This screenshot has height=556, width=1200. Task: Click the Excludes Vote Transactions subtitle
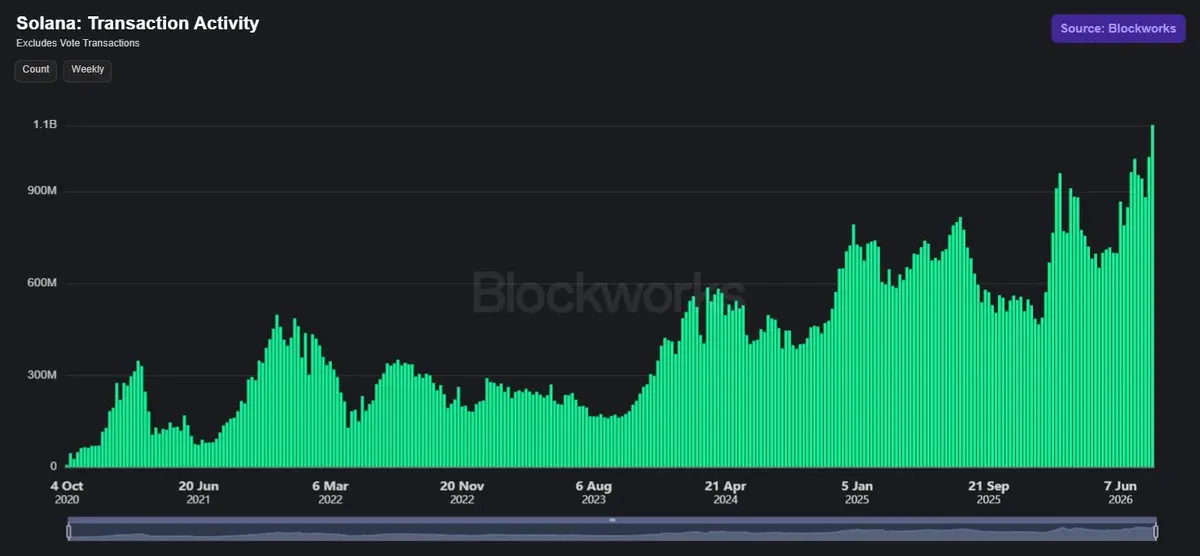coord(78,44)
